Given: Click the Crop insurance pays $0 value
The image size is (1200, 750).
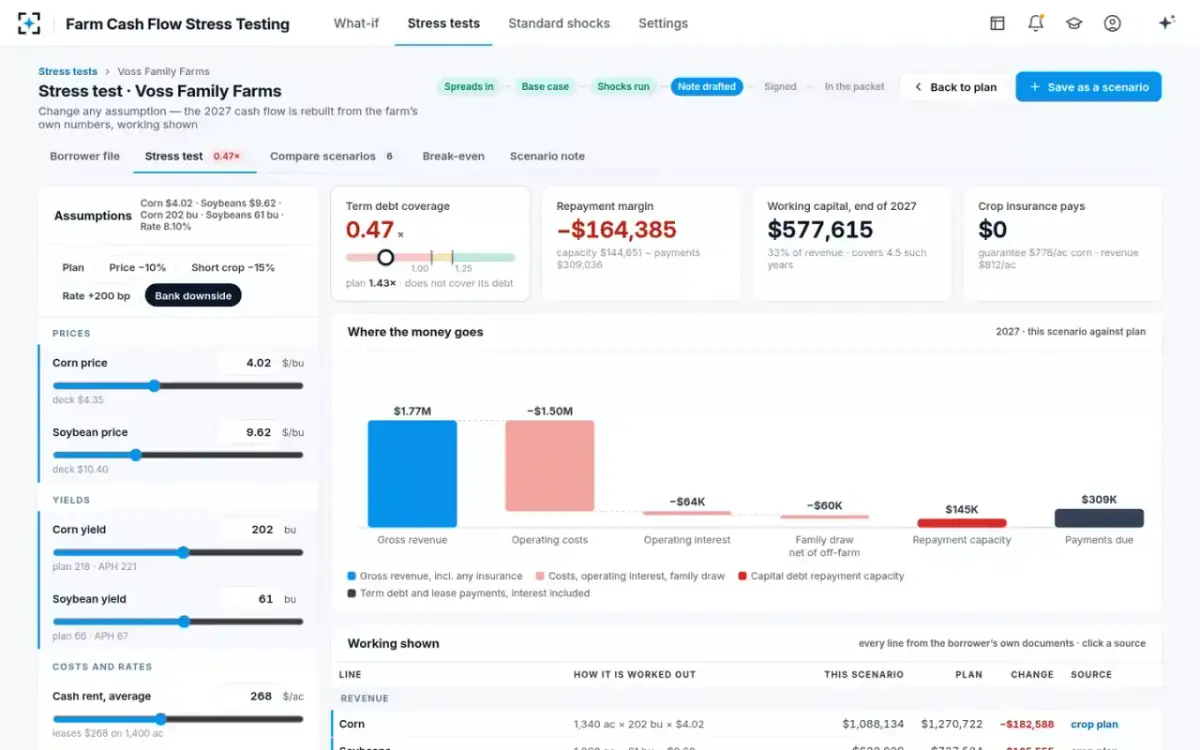Looking at the screenshot, I should coord(992,230).
